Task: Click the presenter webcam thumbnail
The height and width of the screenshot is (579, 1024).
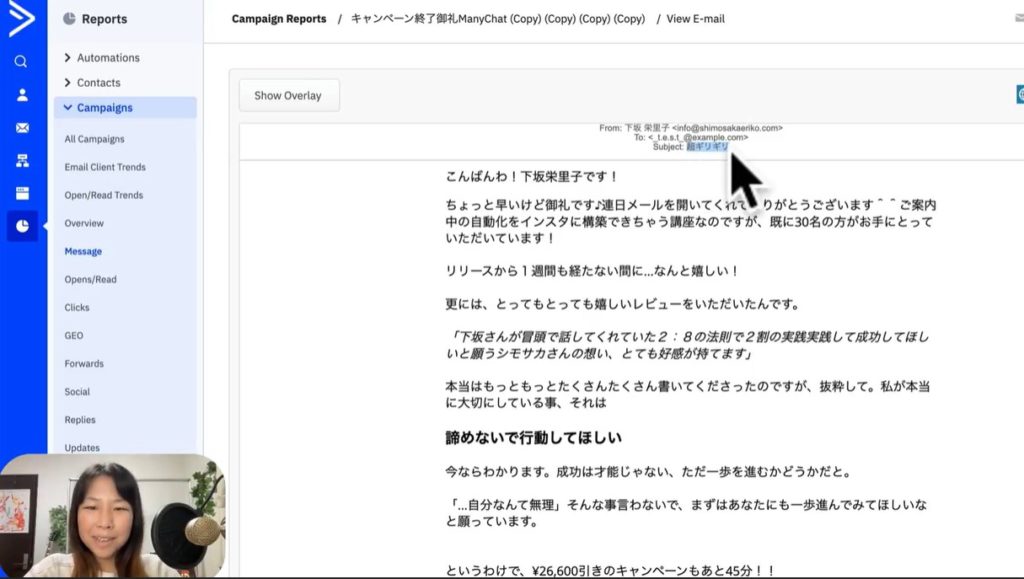Action: 112,516
